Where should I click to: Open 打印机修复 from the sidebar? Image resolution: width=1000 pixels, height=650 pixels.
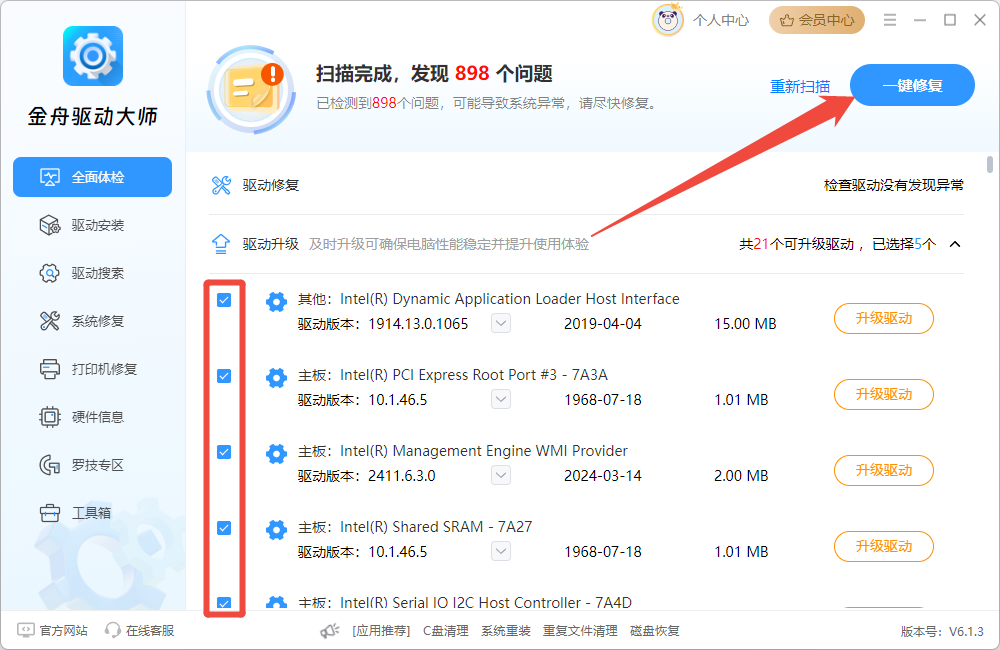click(x=103, y=369)
